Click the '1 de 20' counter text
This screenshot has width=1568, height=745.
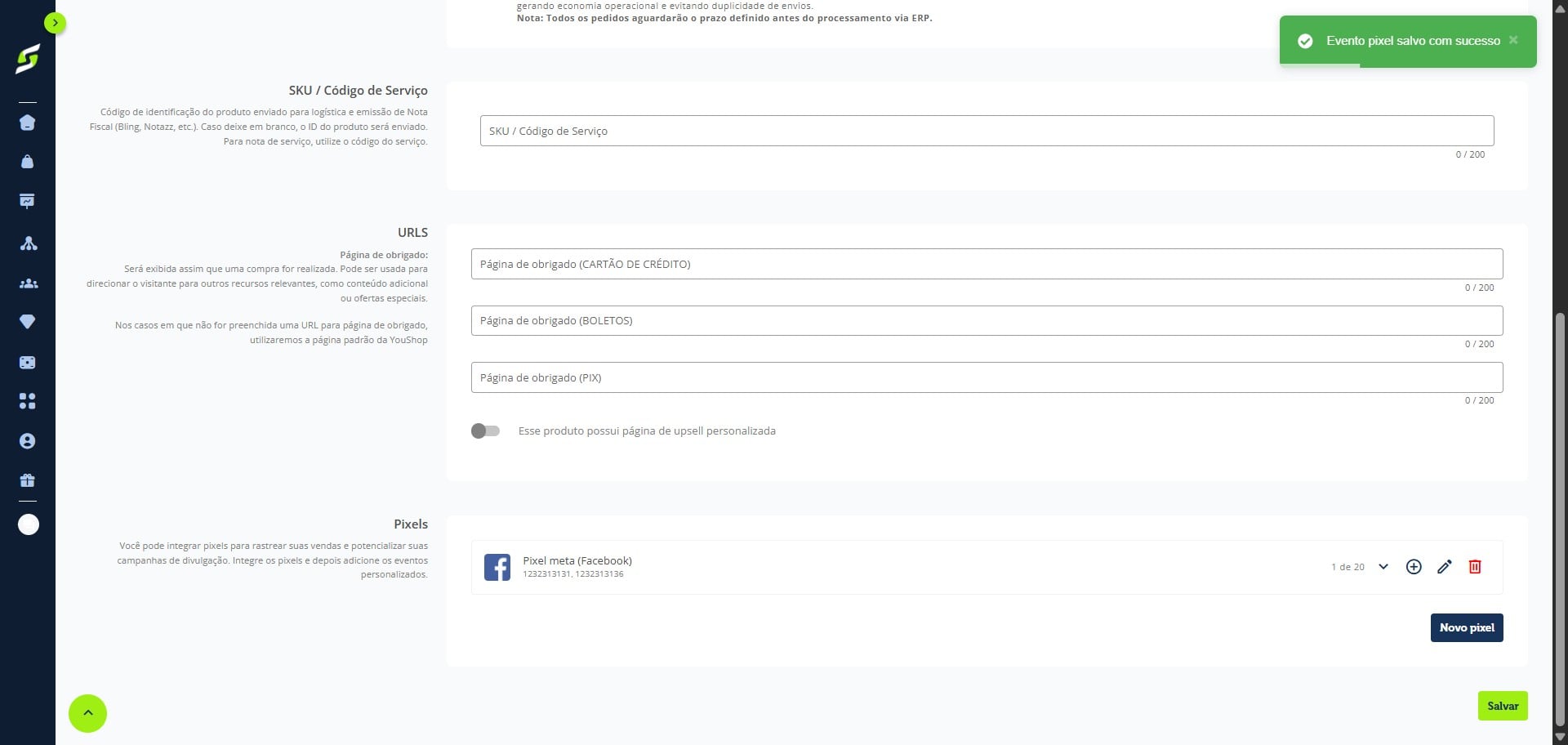pyautogui.click(x=1347, y=567)
